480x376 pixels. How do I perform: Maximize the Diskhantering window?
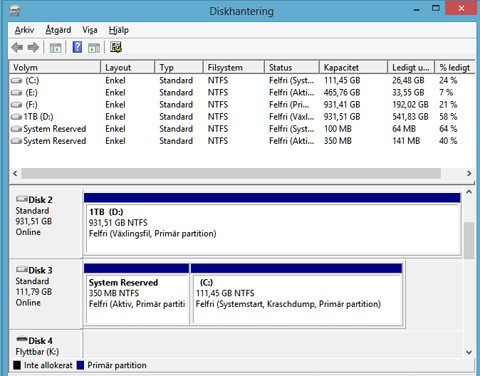pos(436,8)
